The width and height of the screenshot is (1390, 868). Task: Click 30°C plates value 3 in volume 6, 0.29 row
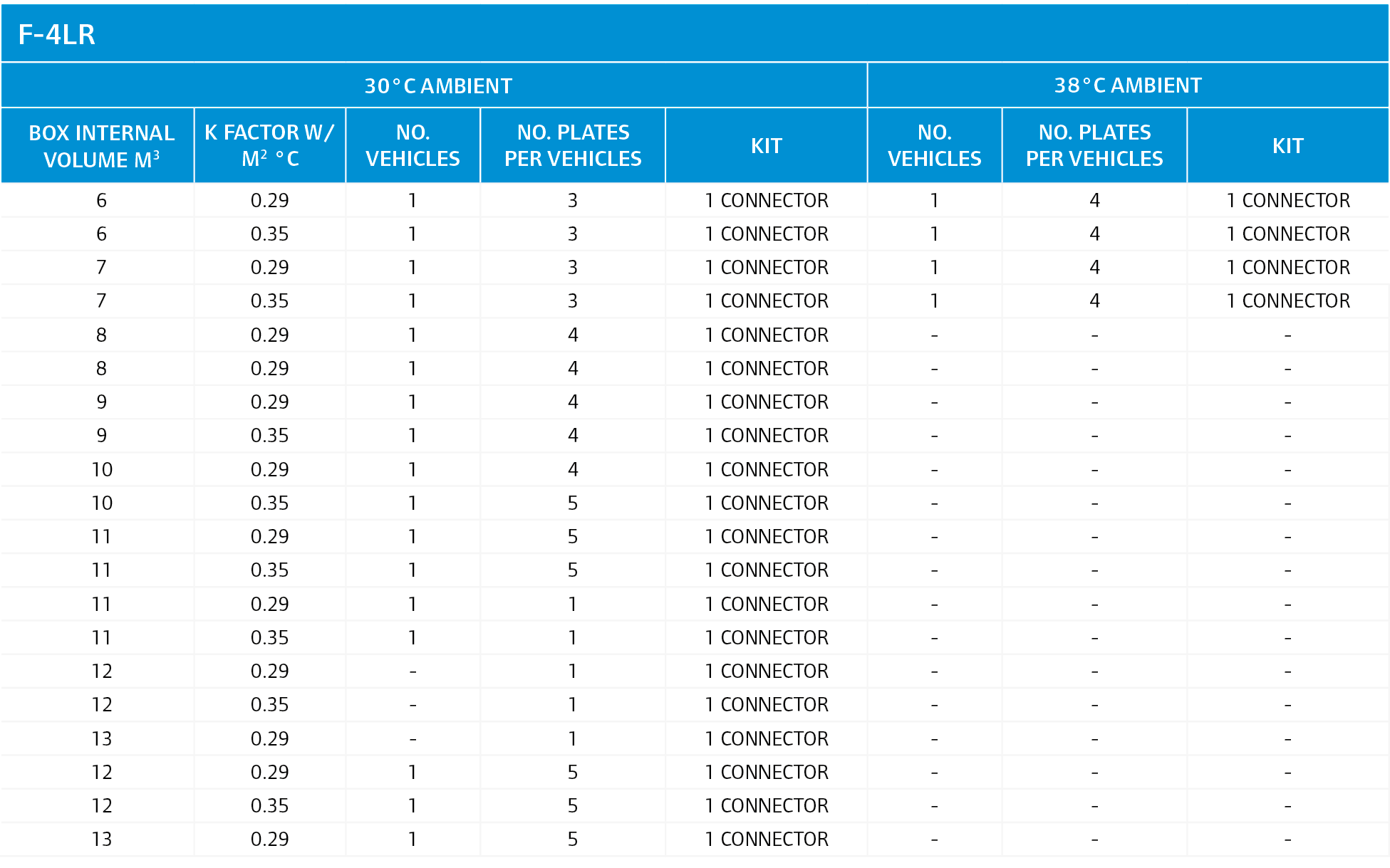(x=573, y=201)
